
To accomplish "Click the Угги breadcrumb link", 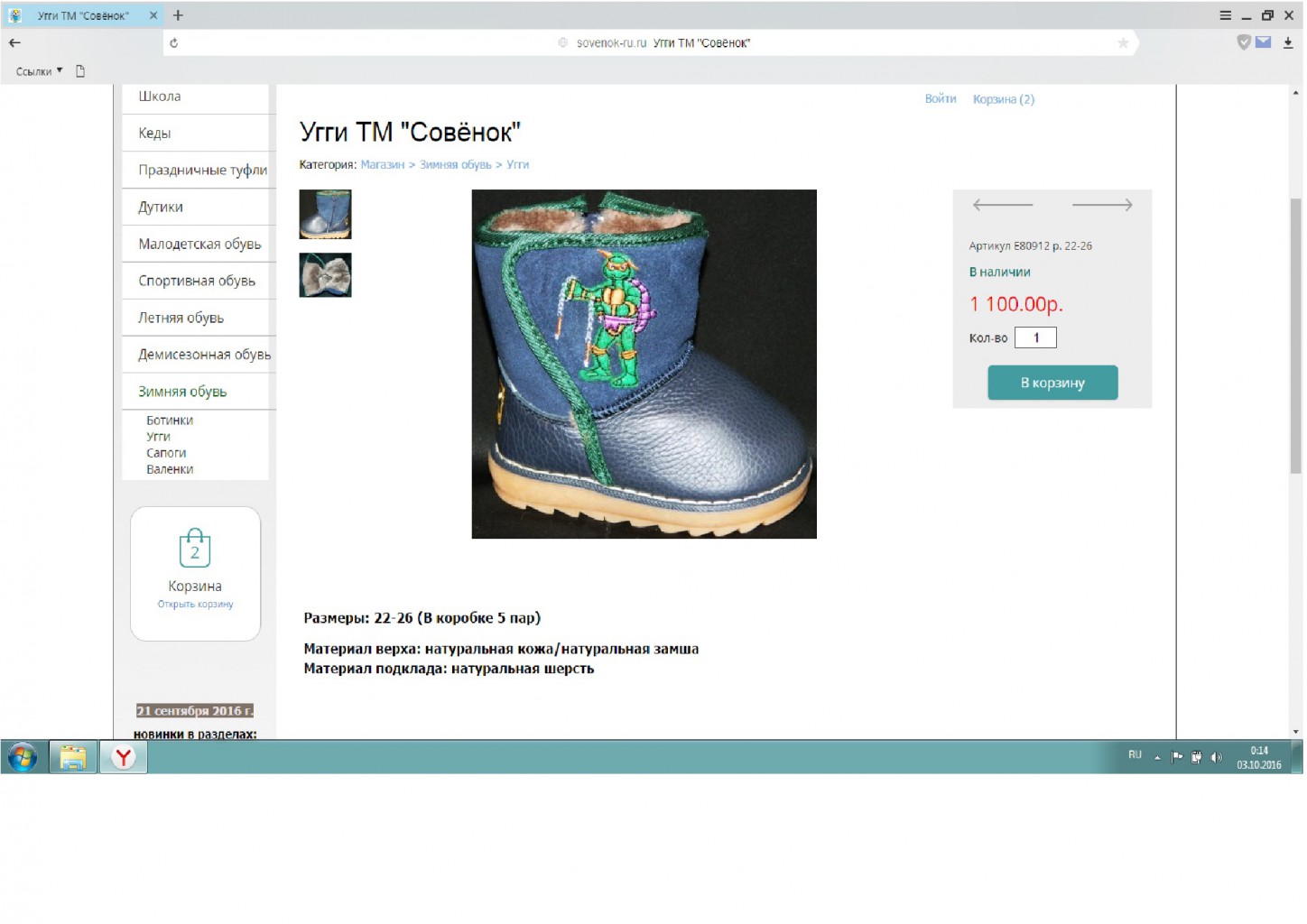I will click(518, 165).
